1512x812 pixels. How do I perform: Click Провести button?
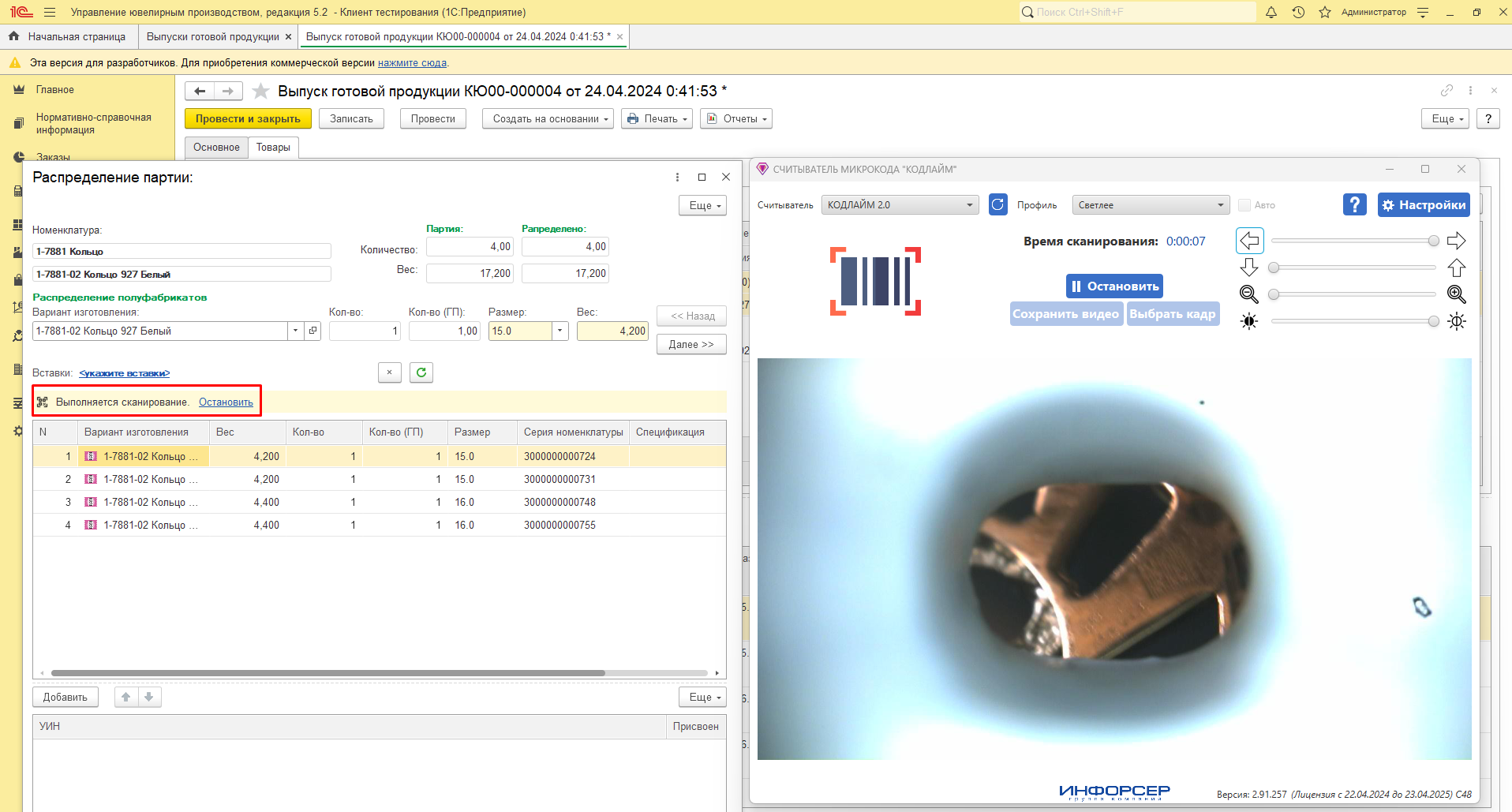[432, 118]
